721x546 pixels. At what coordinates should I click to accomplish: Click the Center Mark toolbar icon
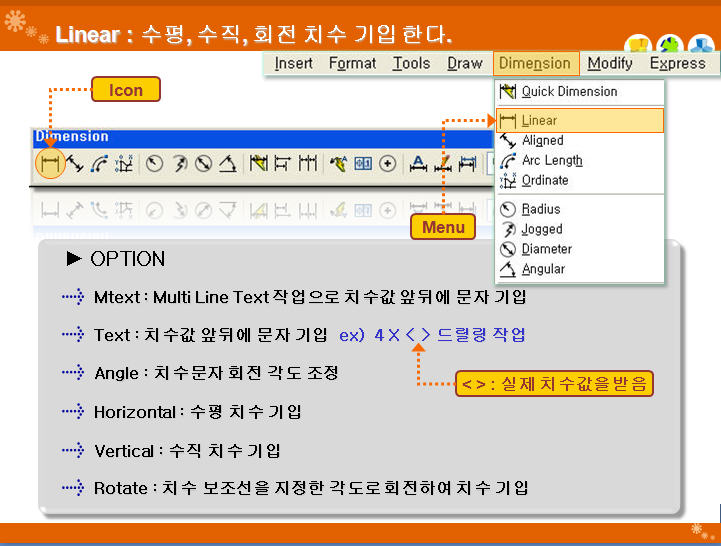[x=388, y=164]
